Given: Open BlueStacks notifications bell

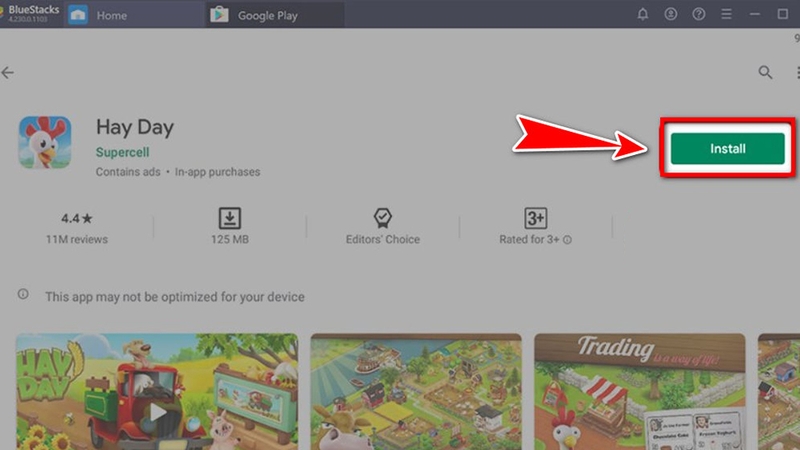Looking at the screenshot, I should [x=643, y=14].
